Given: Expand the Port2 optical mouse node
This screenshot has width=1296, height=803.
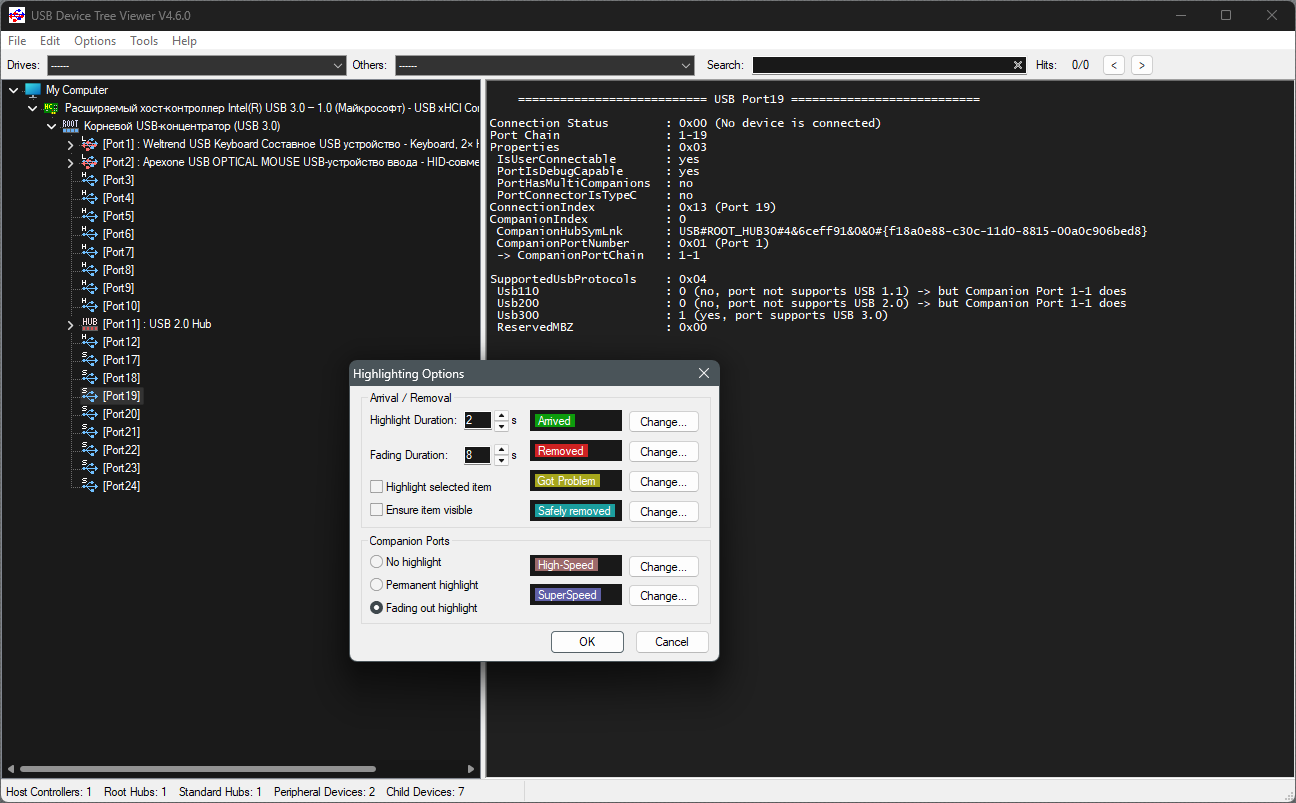Looking at the screenshot, I should [x=71, y=163].
